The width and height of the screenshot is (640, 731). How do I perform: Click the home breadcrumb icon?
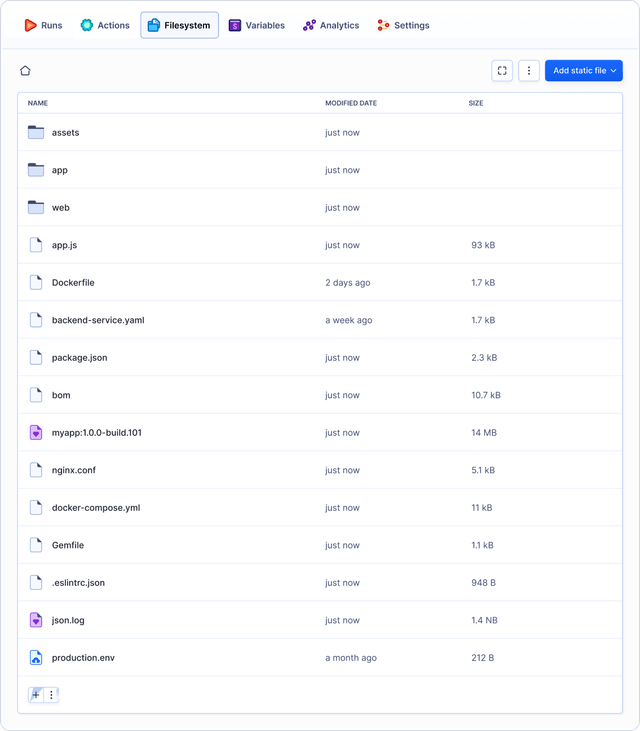(x=25, y=70)
